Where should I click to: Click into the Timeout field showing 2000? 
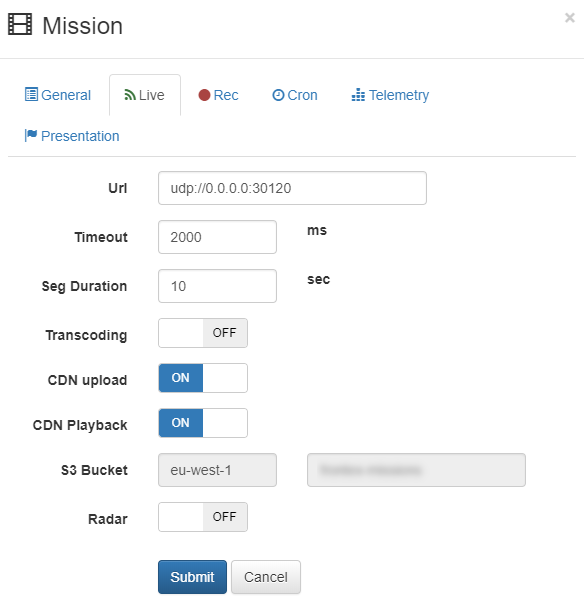coord(217,237)
